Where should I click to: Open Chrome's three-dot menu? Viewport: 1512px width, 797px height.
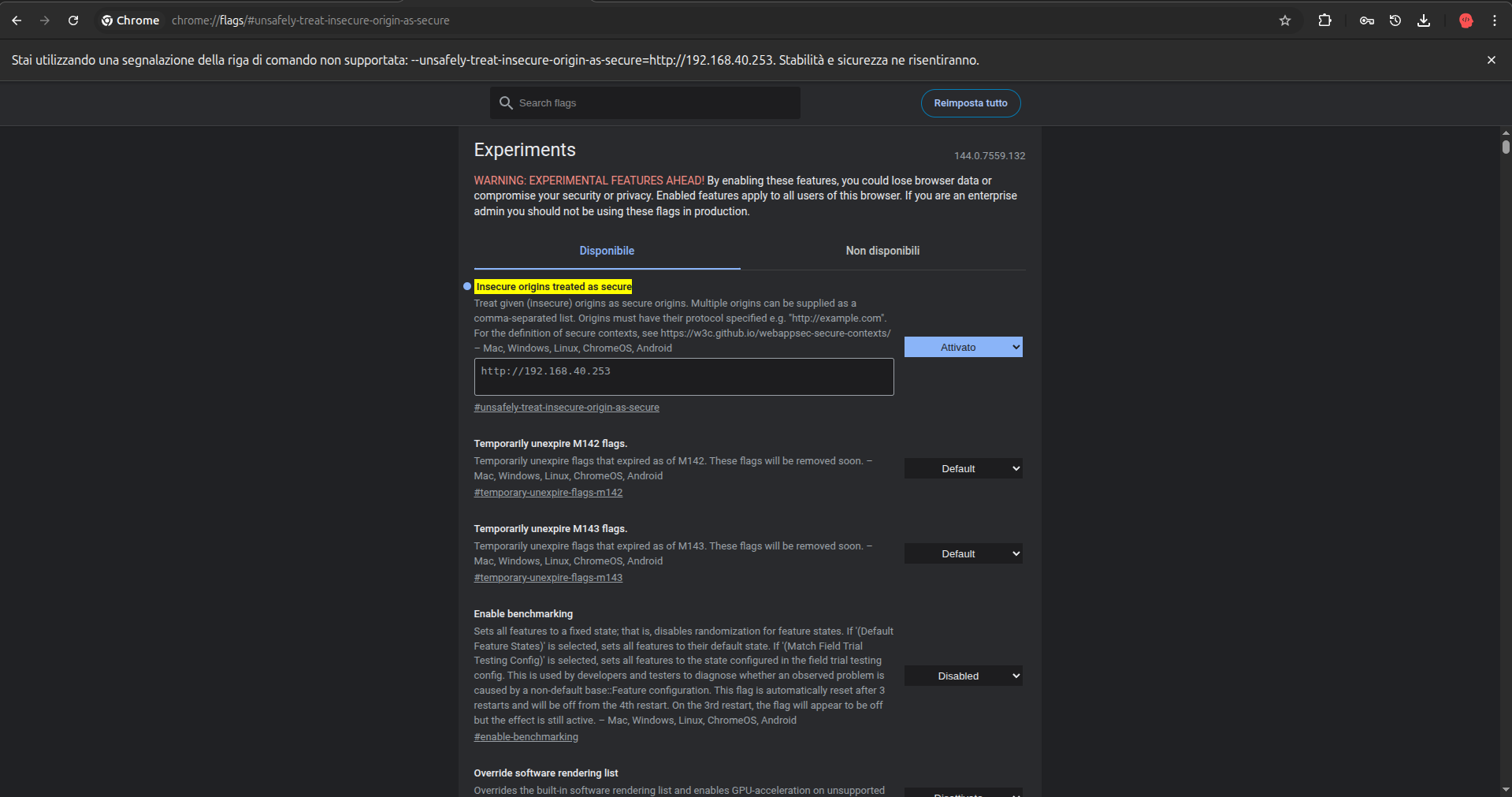click(x=1494, y=20)
